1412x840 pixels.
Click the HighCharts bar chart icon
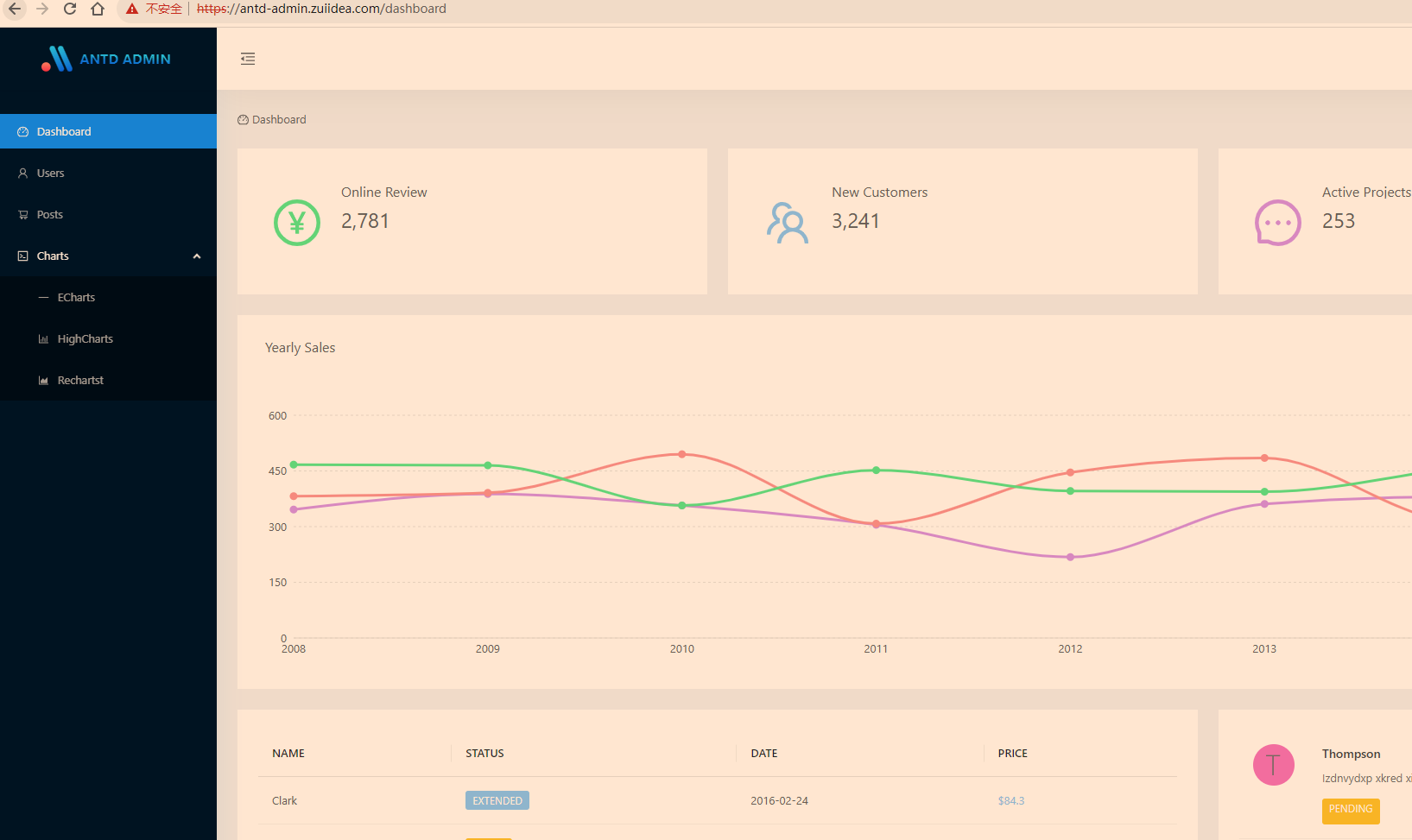coord(43,339)
